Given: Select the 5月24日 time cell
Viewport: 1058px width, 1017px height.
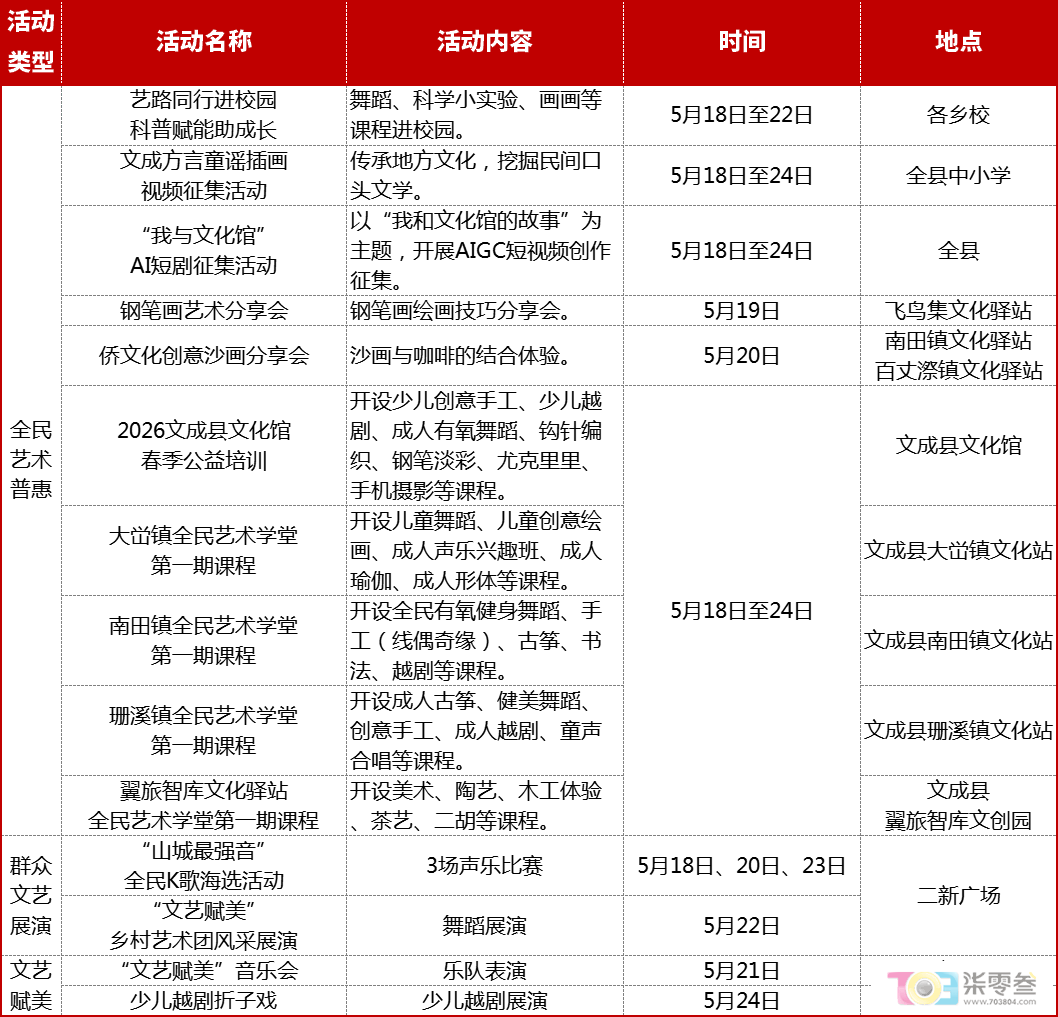Looking at the screenshot, I should 742,1000.
